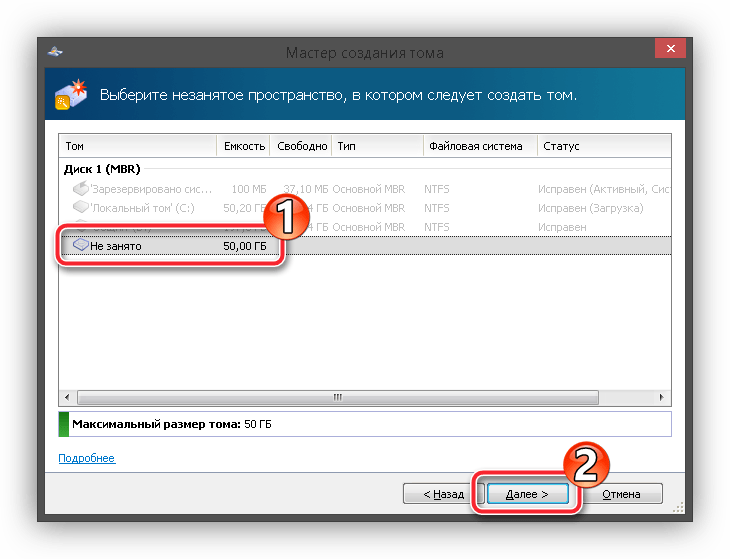Click the Максимальный размер тома: 50 ГБ text
The width and height of the screenshot is (730, 559).
tap(172, 424)
